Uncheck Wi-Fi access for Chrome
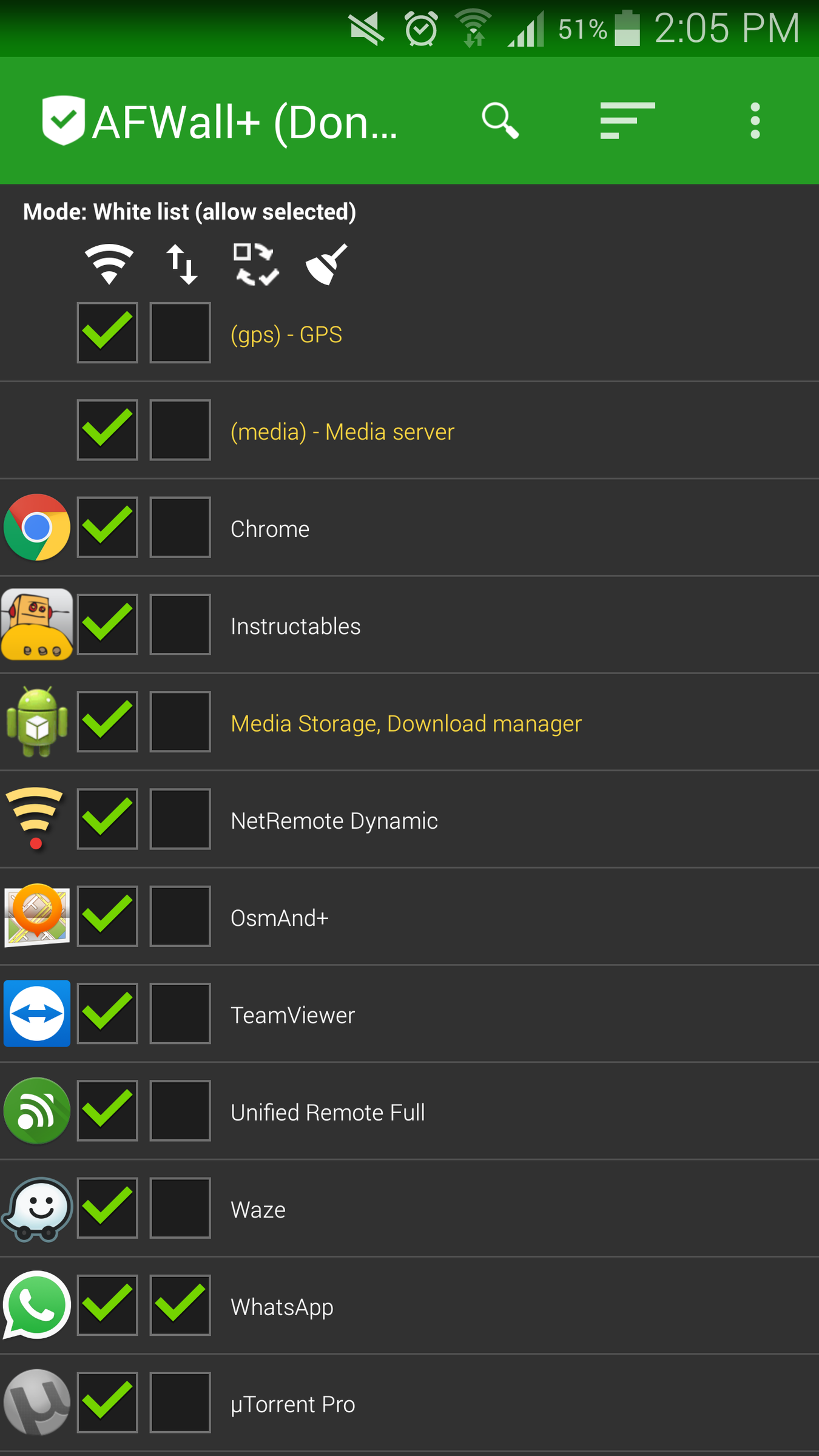819x1456 pixels. point(107,527)
